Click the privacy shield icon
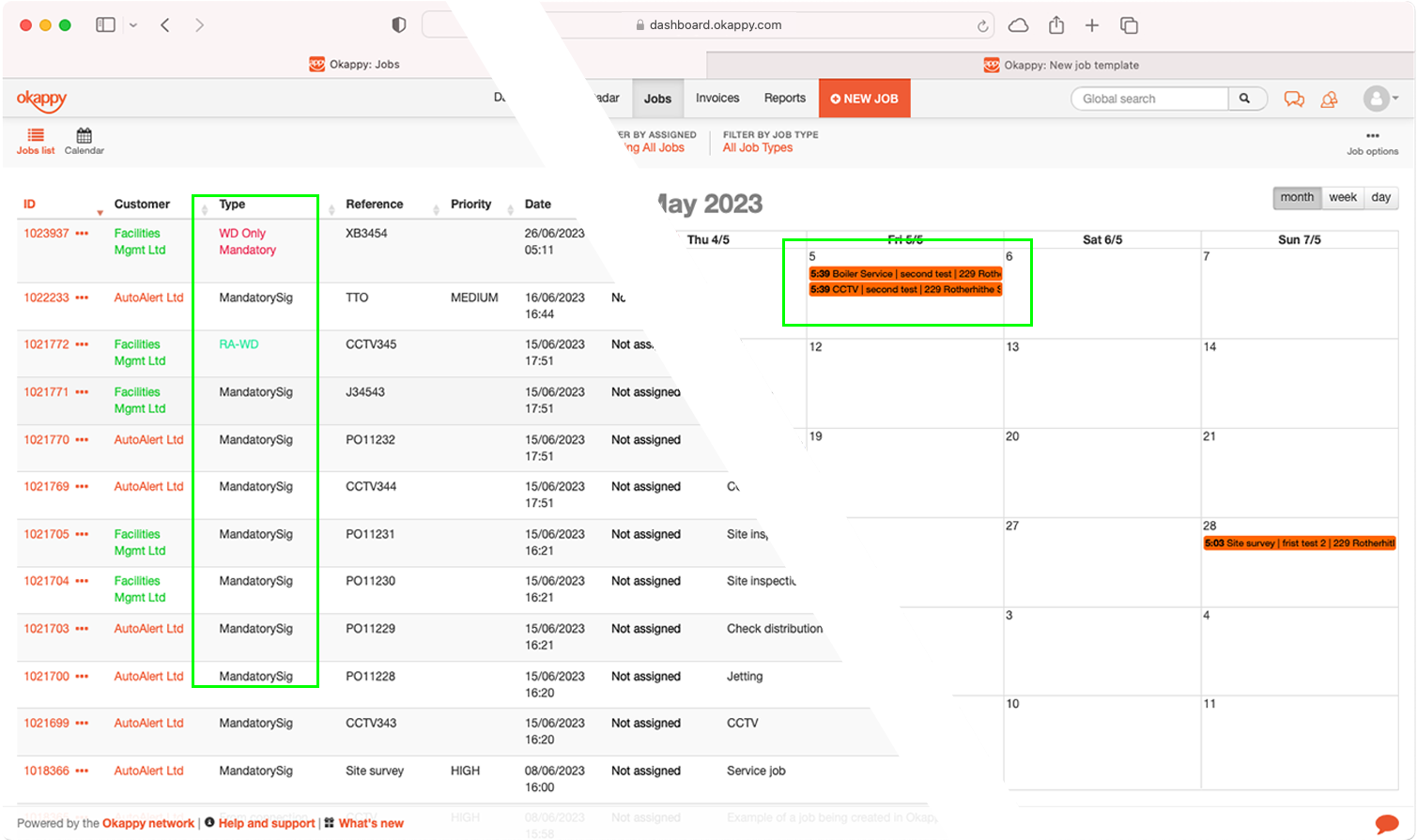The height and width of the screenshot is (840, 1417). pos(399,25)
